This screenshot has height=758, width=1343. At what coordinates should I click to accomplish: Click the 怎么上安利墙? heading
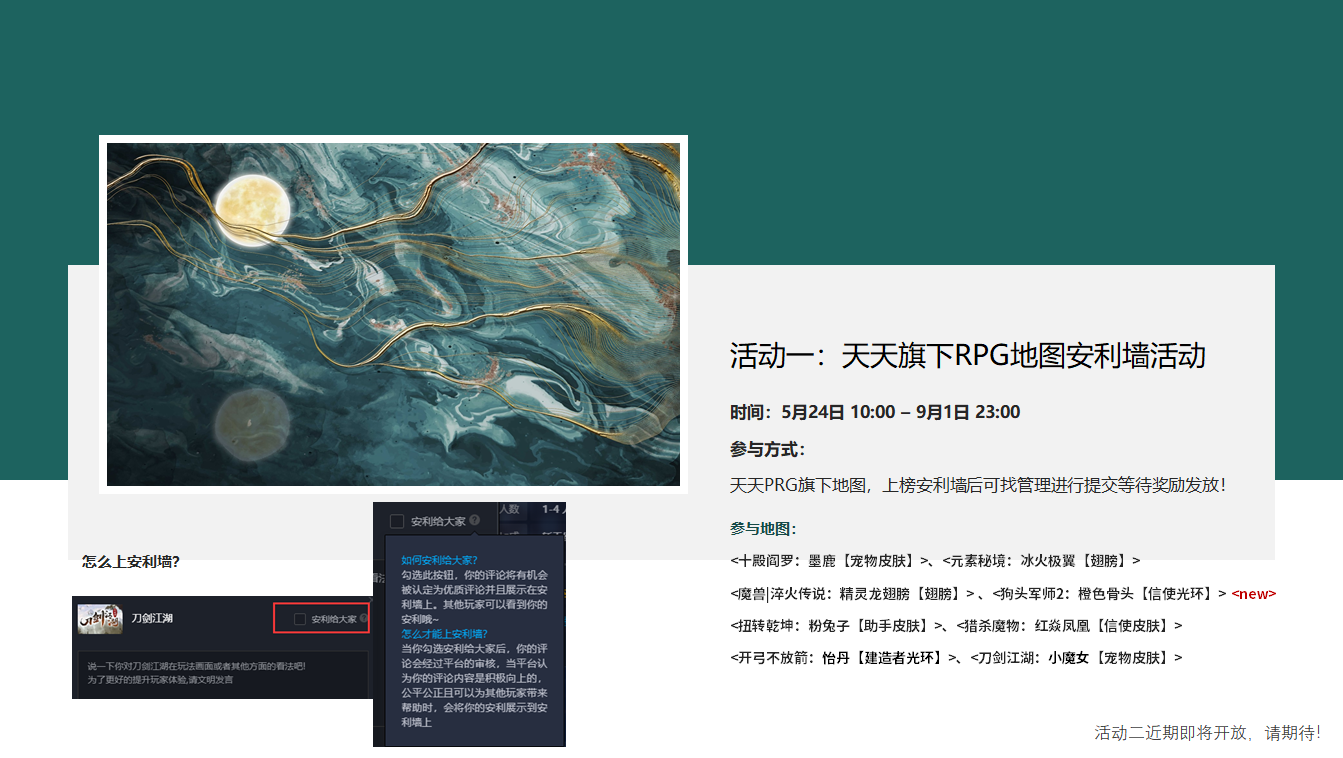(x=131, y=562)
